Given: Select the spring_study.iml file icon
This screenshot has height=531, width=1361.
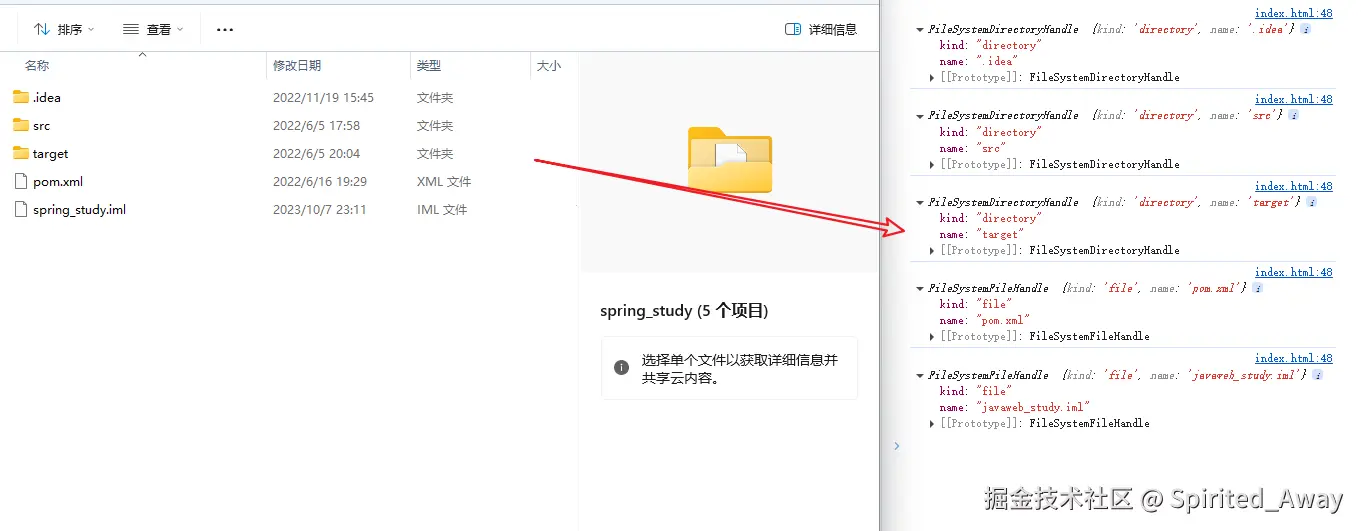Looking at the screenshot, I should coord(21,209).
